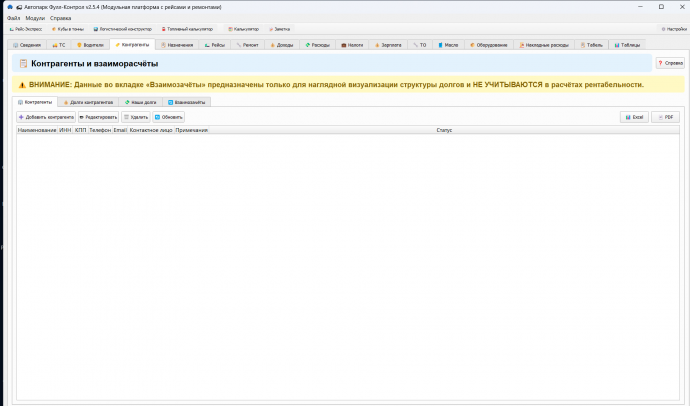Switch to the Назначения tab
This screenshot has width=690, height=406.
point(177,45)
